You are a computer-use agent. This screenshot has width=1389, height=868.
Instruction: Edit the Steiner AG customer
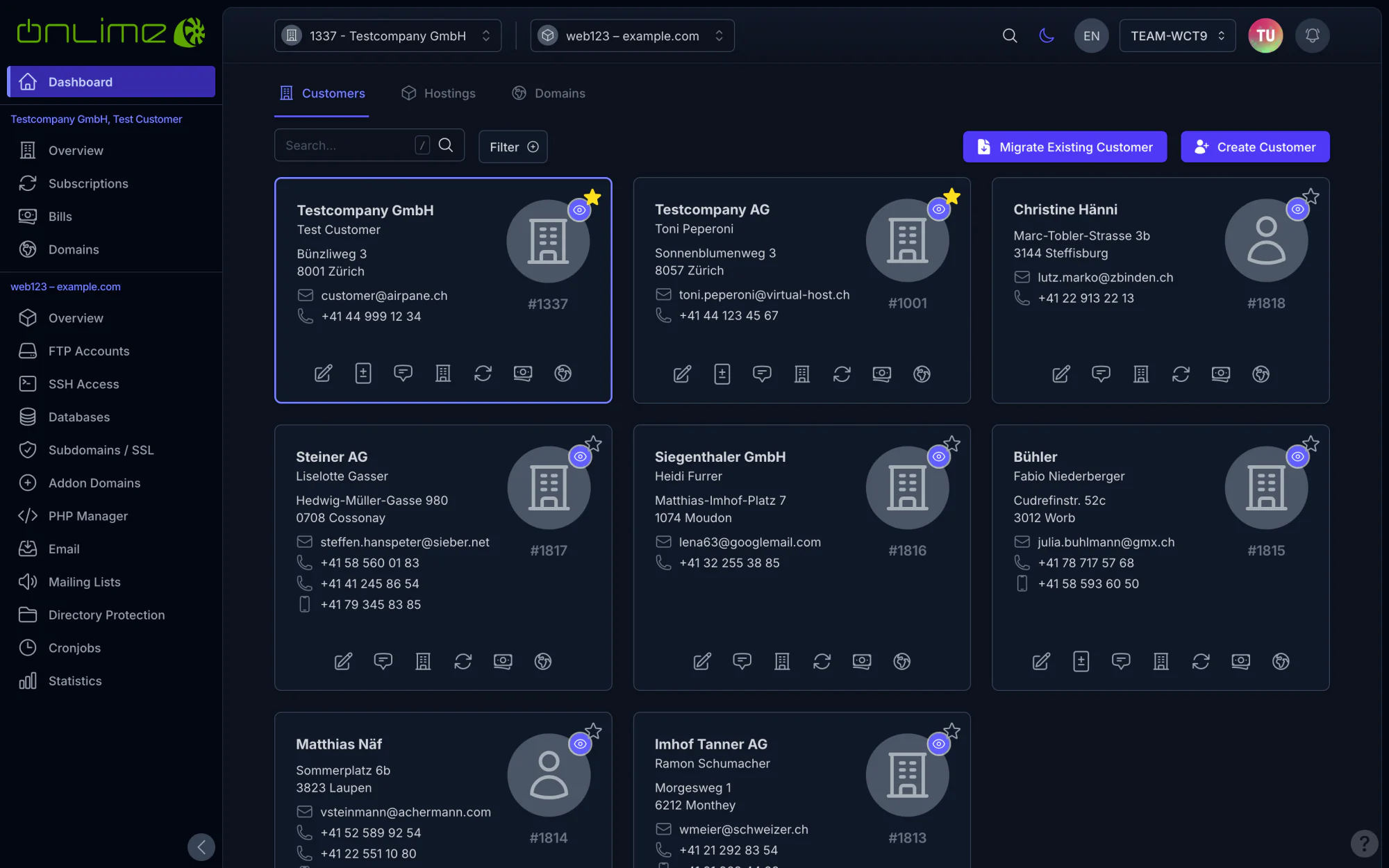click(343, 661)
